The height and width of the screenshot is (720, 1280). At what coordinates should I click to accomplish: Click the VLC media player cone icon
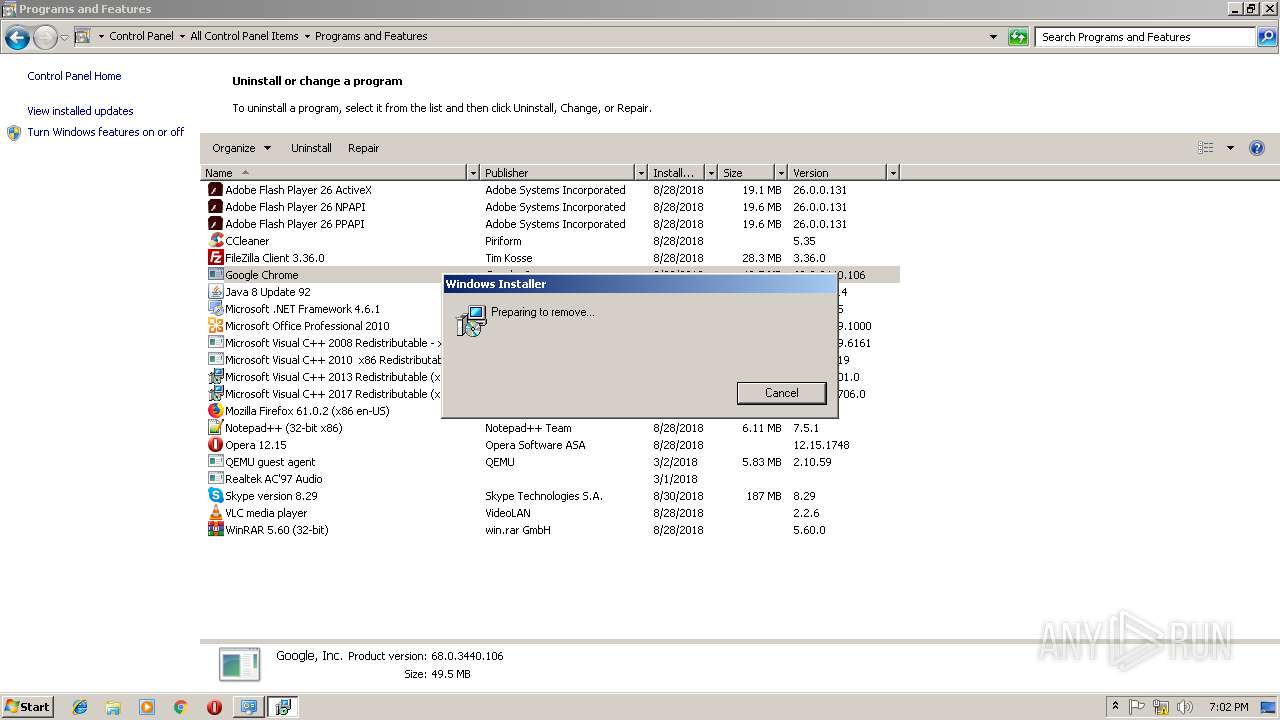(x=215, y=513)
